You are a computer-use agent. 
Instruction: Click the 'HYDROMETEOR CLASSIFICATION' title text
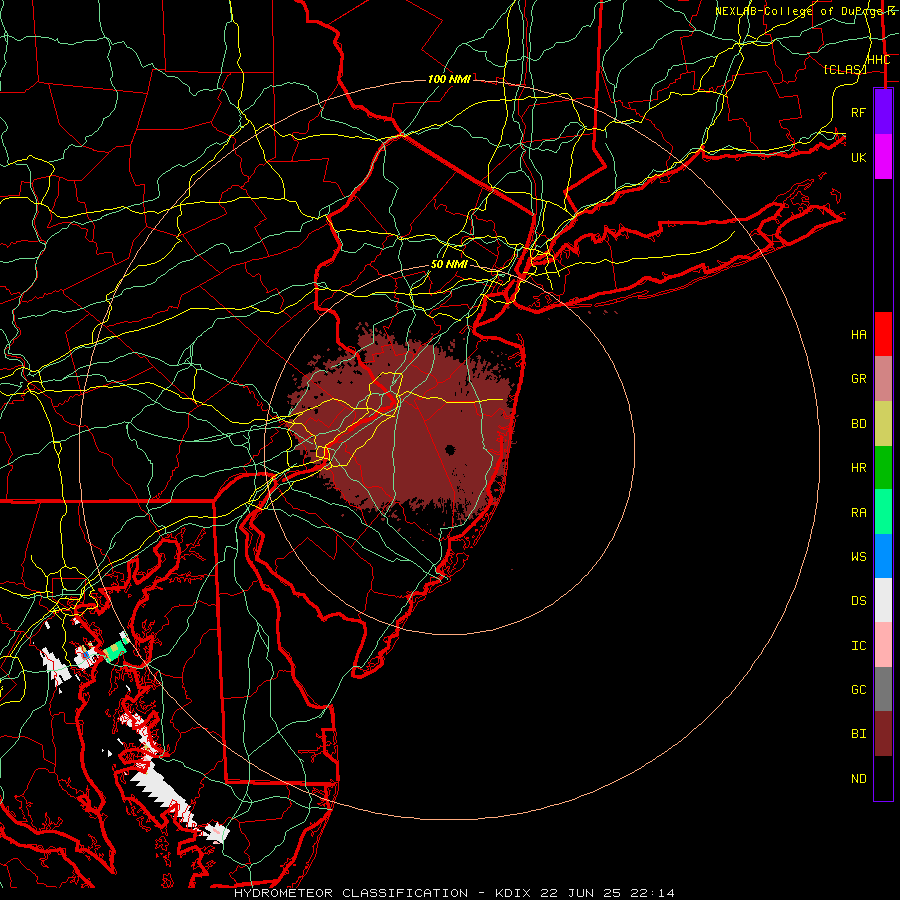tap(351, 893)
